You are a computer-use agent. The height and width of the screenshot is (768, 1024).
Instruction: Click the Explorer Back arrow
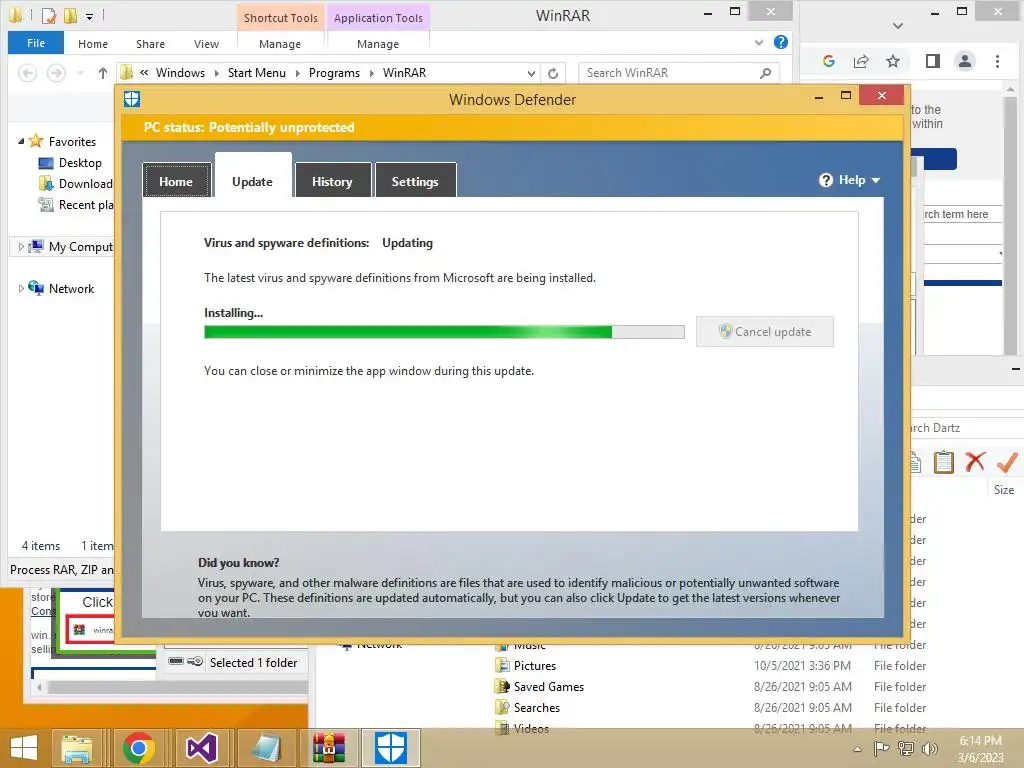coord(27,72)
